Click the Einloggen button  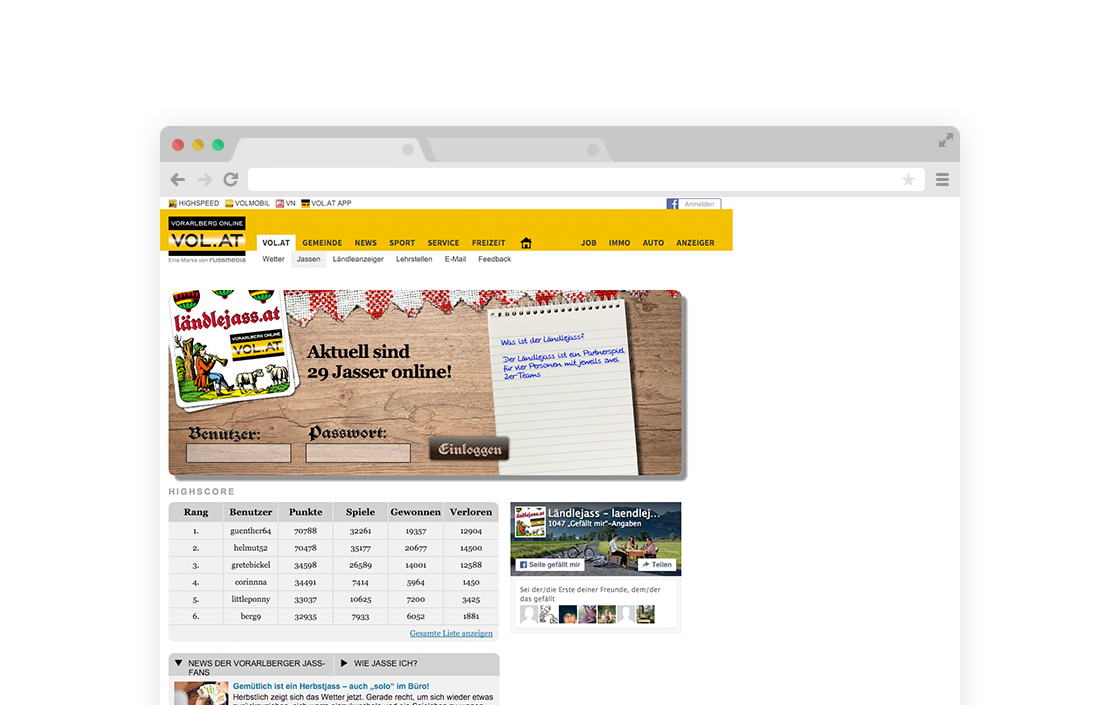(469, 449)
